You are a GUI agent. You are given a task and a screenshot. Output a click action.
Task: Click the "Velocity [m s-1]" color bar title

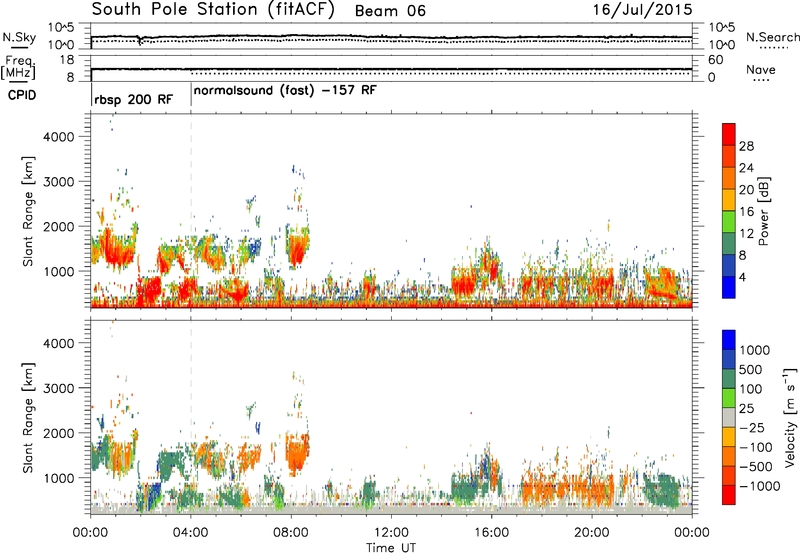[x=790, y=417]
